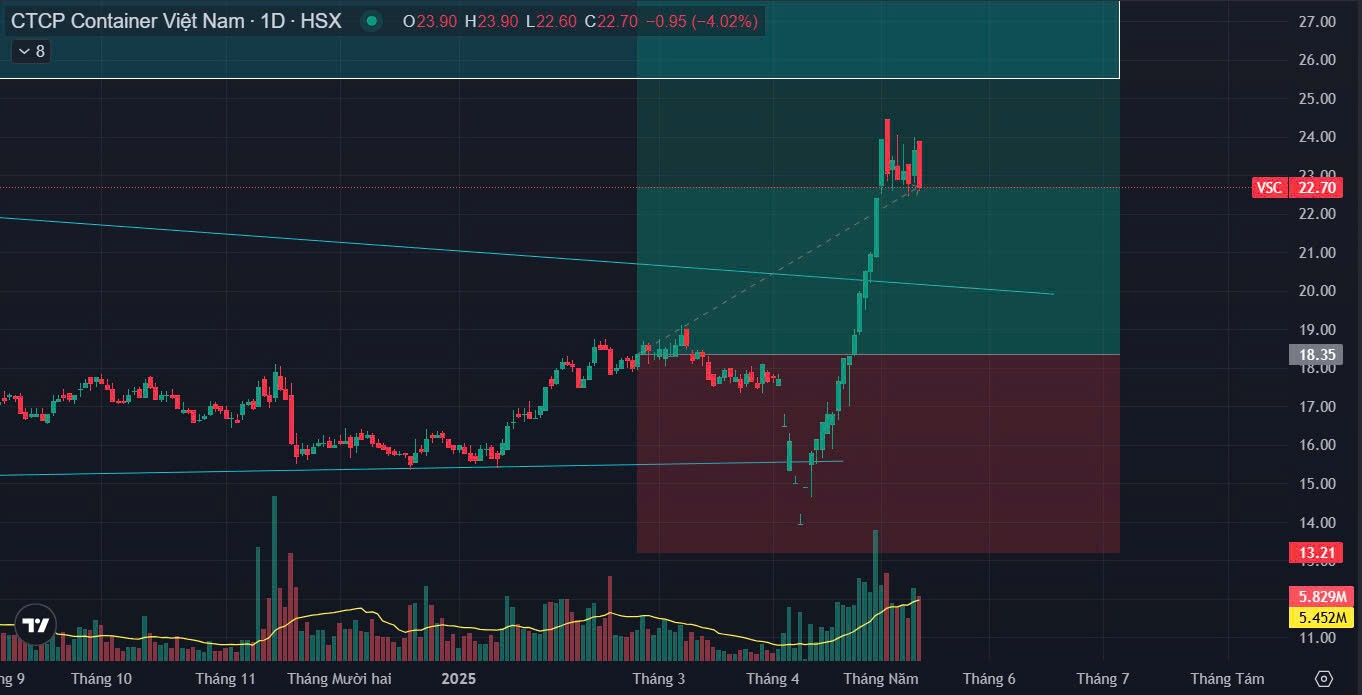Click the Tháng 3 time axis label
This screenshot has width=1362, height=695.
[659, 679]
